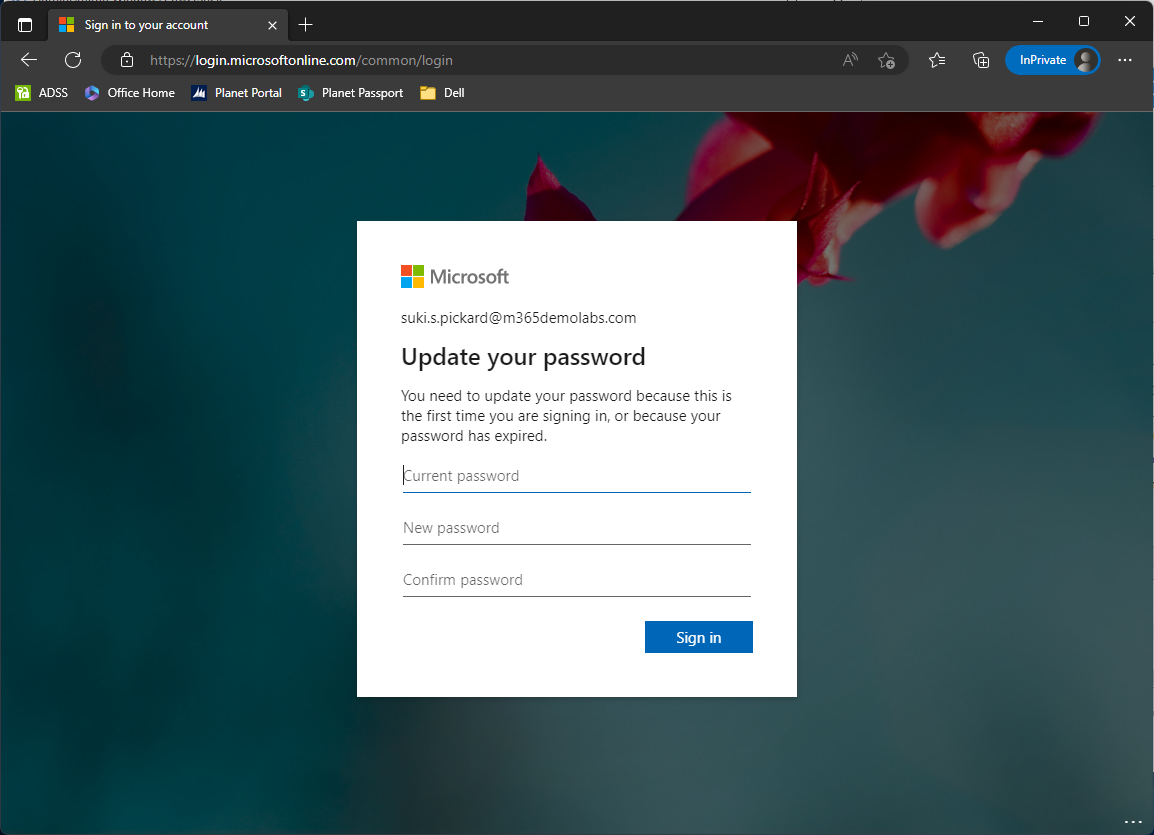Expand the Dell bookmarks folder

[x=443, y=93]
